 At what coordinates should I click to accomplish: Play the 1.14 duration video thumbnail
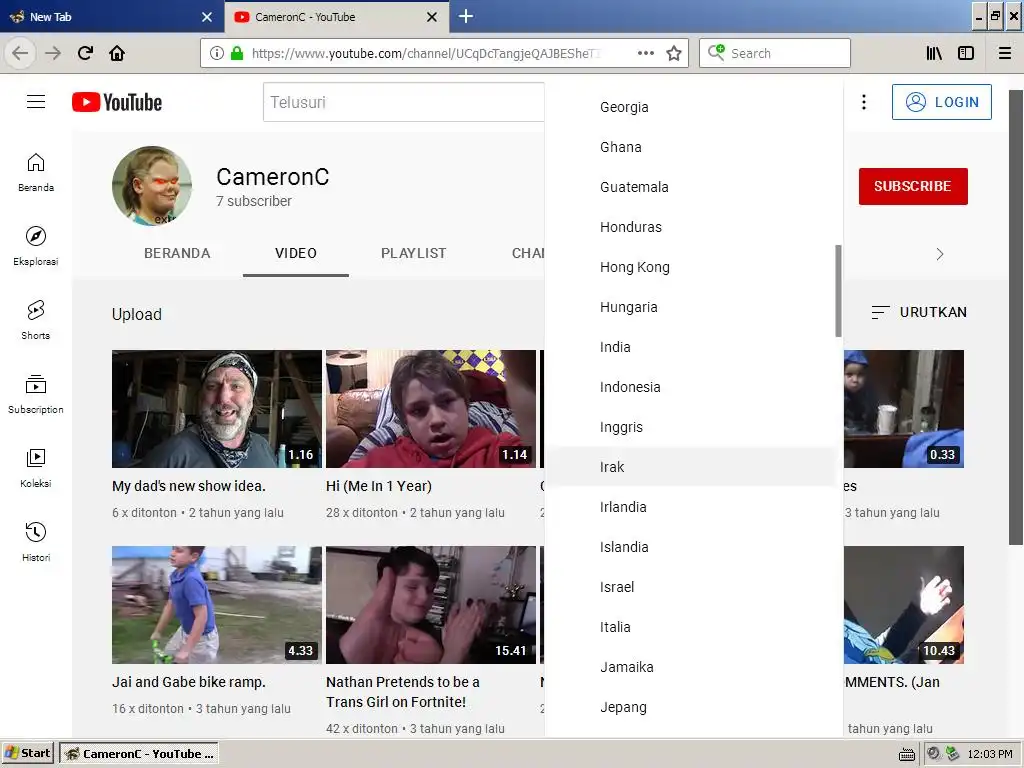[431, 409]
